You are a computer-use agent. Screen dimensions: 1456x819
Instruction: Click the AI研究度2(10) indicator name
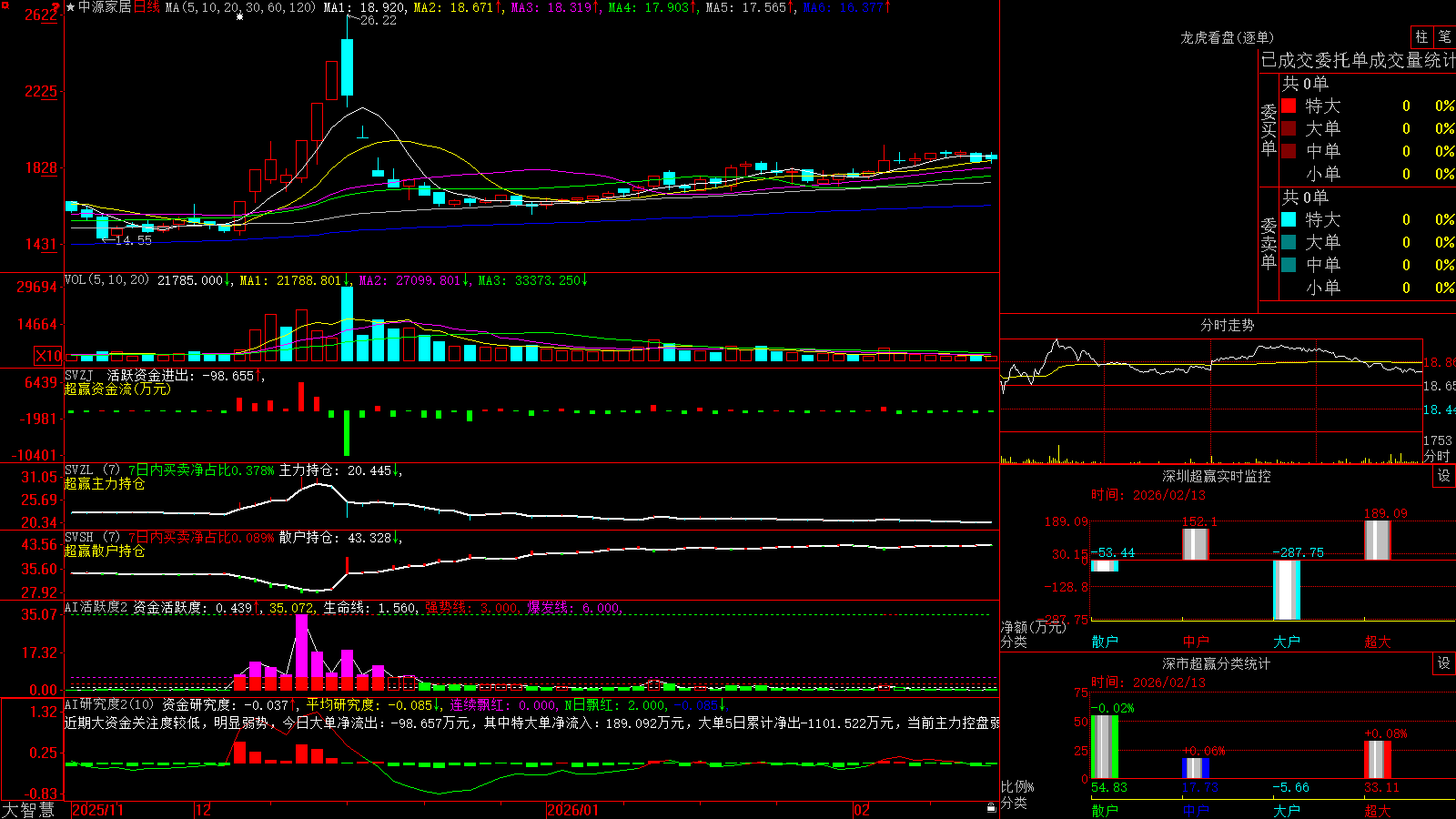click(x=110, y=704)
